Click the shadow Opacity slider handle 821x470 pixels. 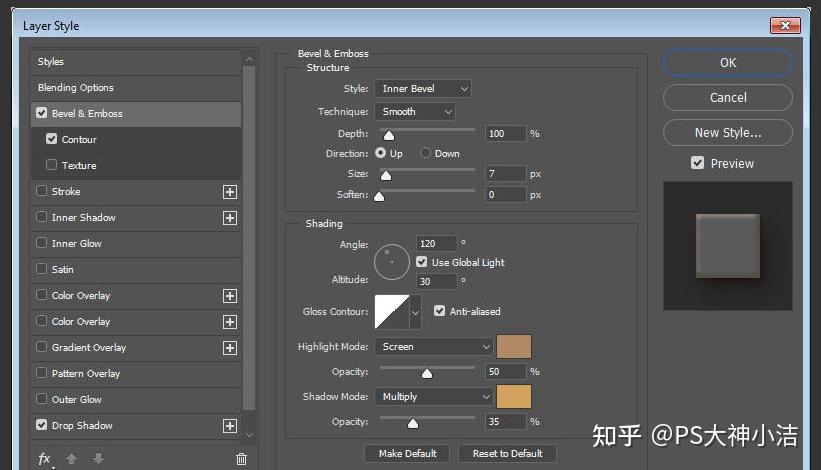click(413, 423)
